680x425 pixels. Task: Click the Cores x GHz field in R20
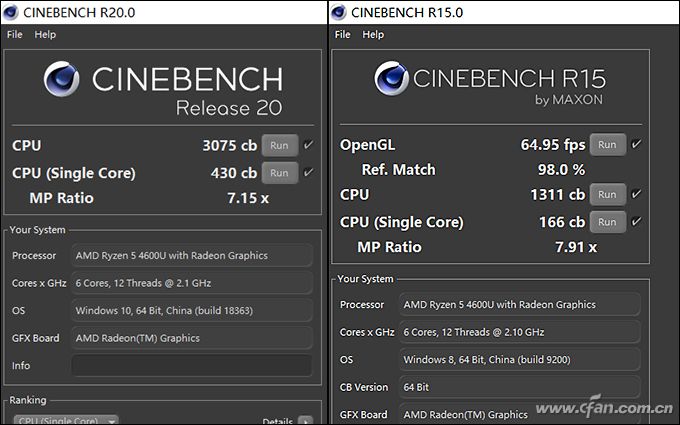[x=192, y=283]
